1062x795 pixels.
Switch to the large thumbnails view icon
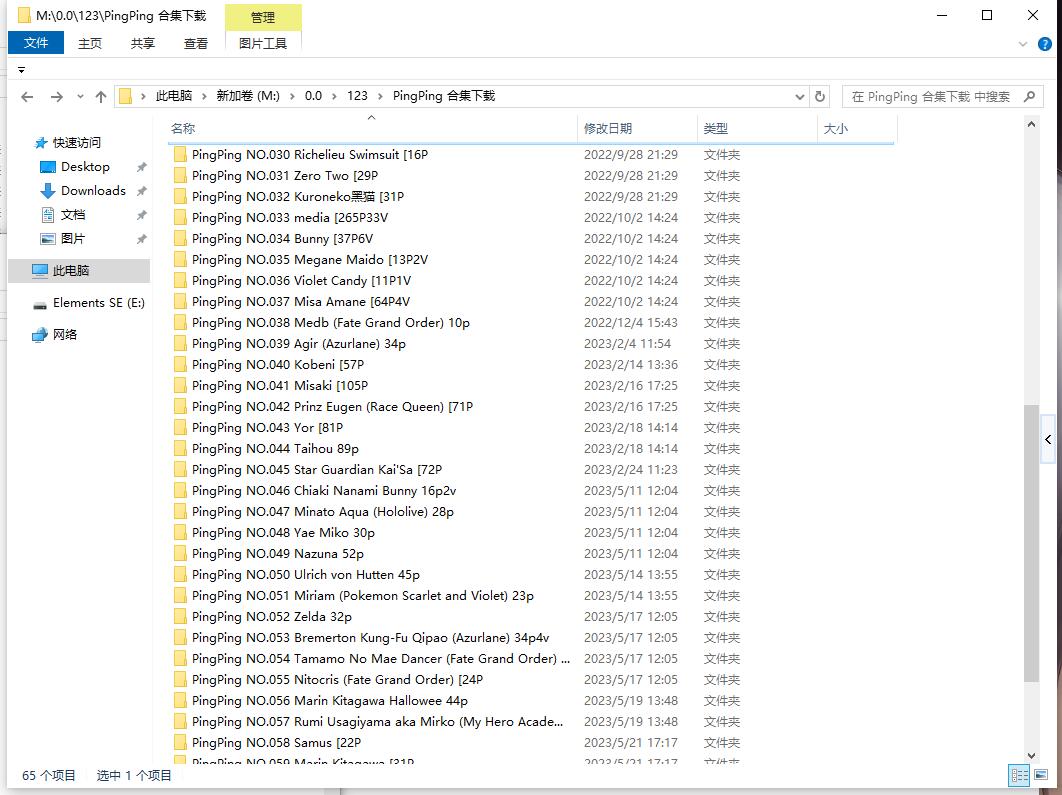click(x=1041, y=775)
